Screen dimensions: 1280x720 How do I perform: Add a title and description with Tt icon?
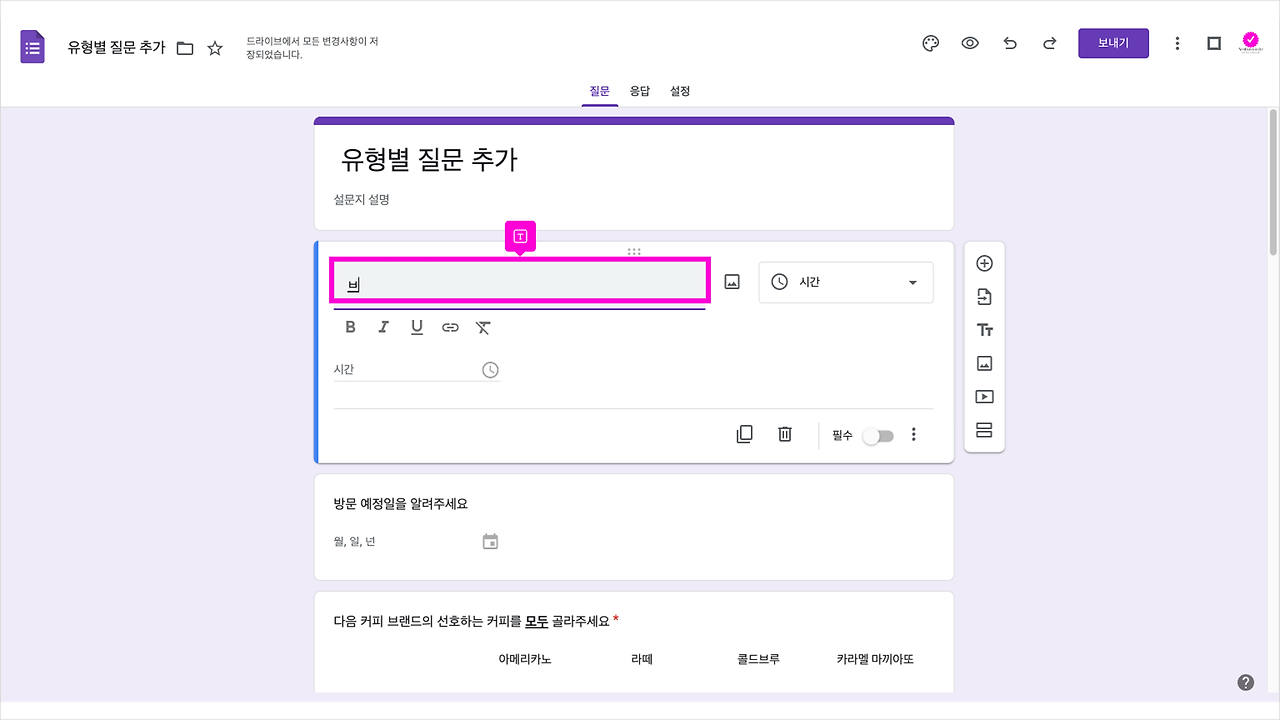pyautogui.click(x=984, y=329)
